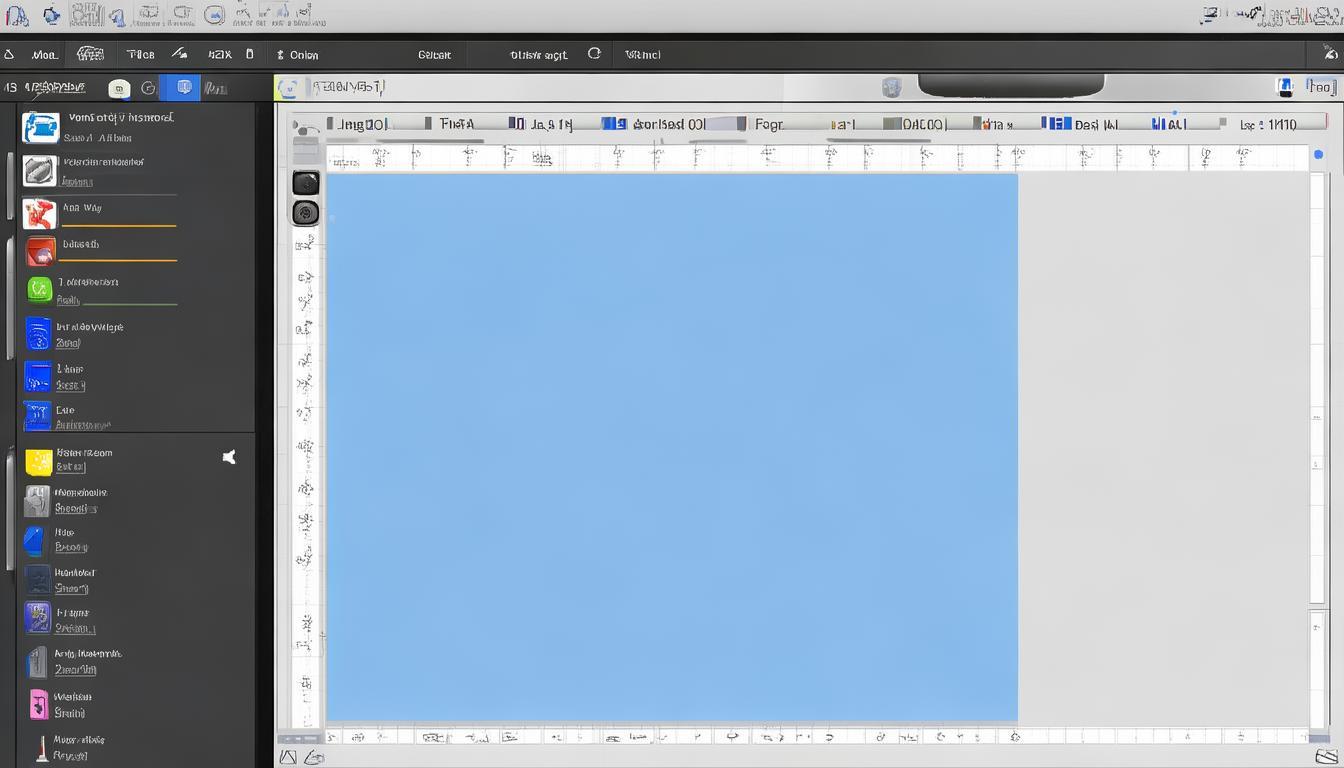Toggle the blue highlighted button in sidebar header

pos(184,88)
